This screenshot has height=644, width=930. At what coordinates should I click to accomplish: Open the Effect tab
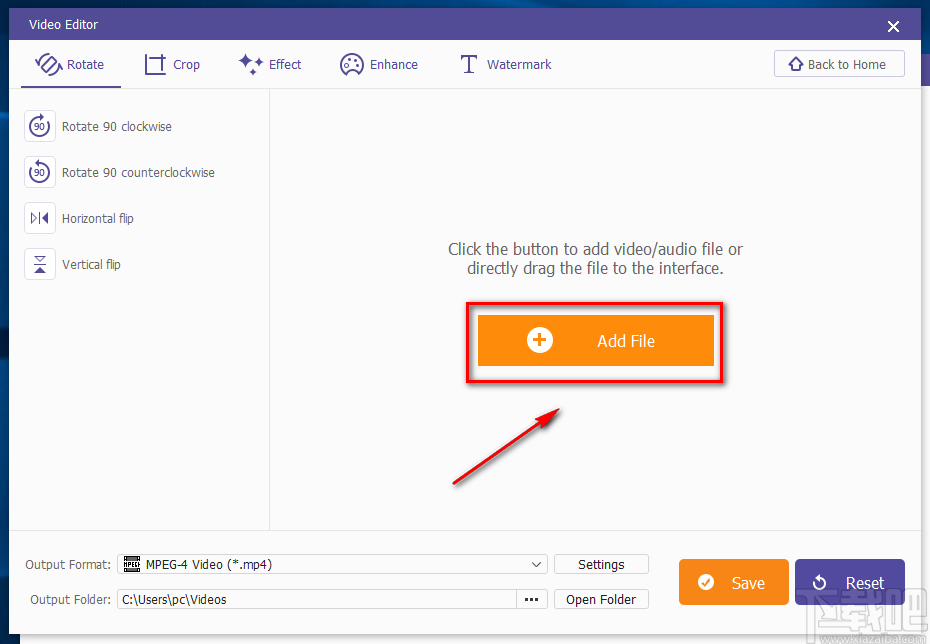(270, 65)
